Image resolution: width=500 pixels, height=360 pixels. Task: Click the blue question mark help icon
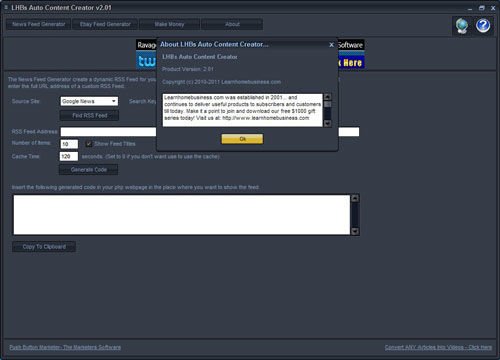(x=483, y=25)
